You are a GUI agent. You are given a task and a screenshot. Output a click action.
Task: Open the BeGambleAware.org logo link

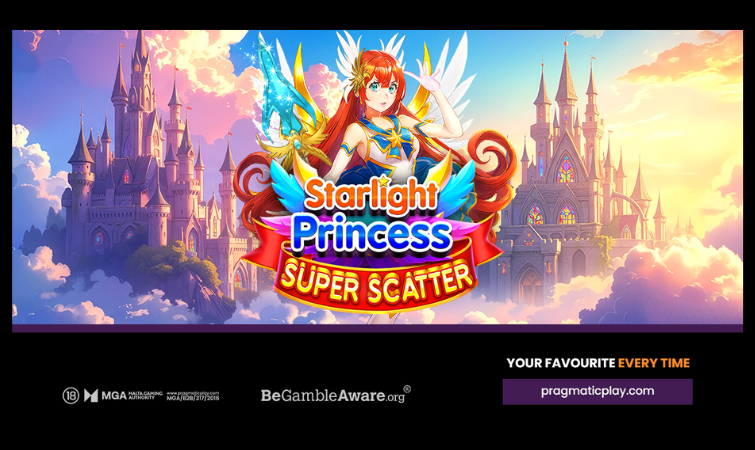pos(336,395)
